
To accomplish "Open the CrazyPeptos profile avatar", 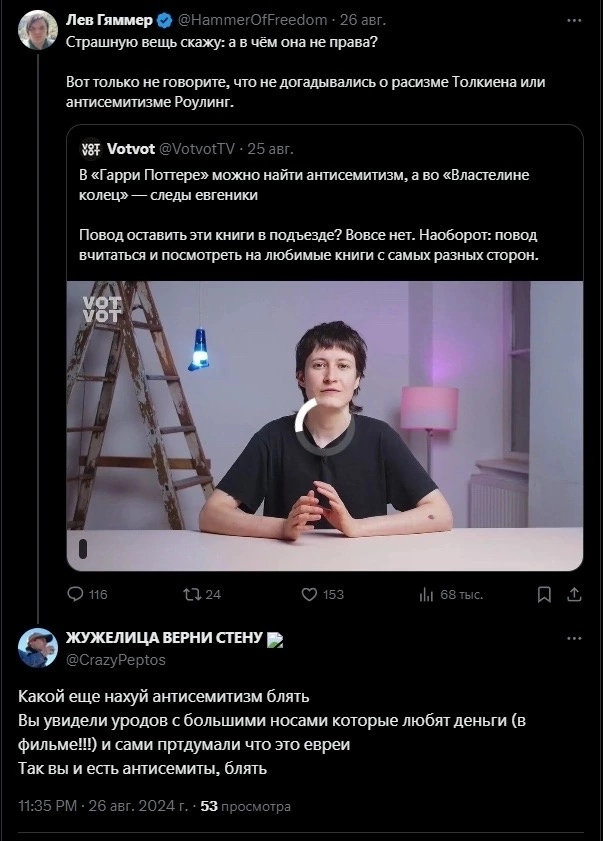I will pos(38,648).
